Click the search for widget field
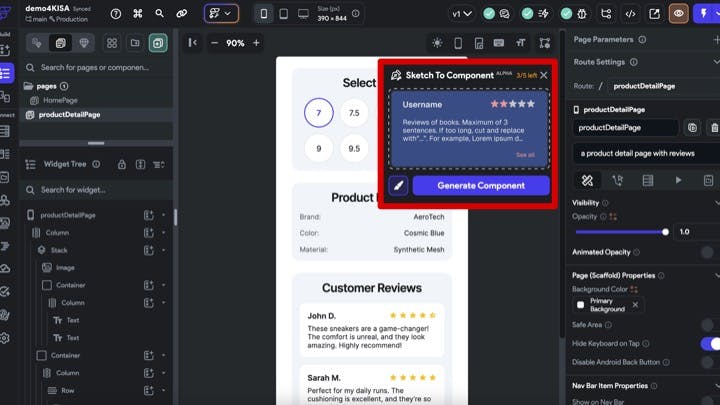The height and width of the screenshot is (405, 720). tap(96, 190)
